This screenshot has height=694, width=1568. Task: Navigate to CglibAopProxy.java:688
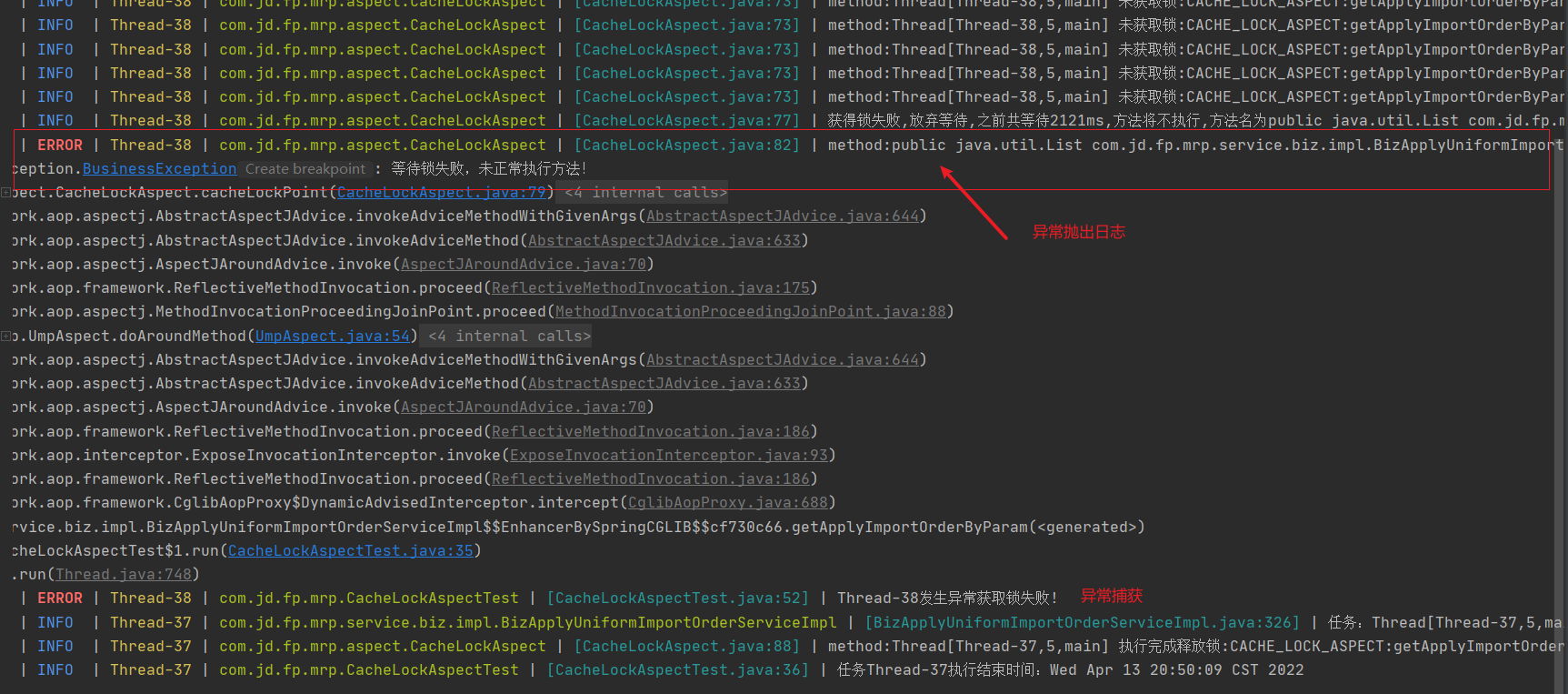pyautogui.click(x=728, y=503)
